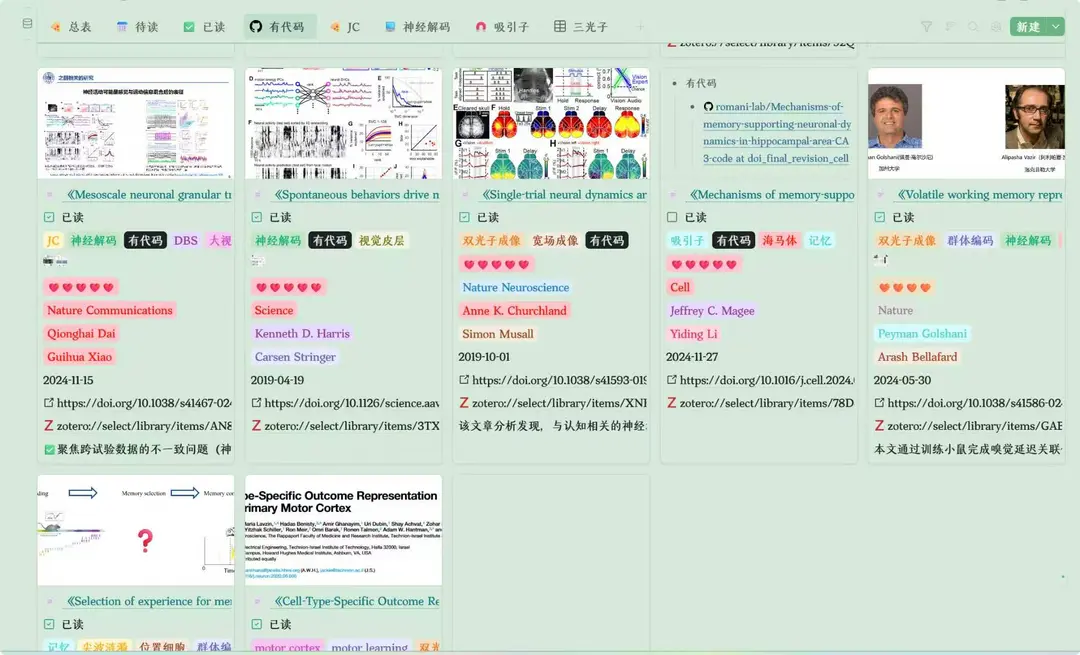This screenshot has height=655, width=1080.
Task: Open the database source icon beside the tabs
Action: coord(28,24)
